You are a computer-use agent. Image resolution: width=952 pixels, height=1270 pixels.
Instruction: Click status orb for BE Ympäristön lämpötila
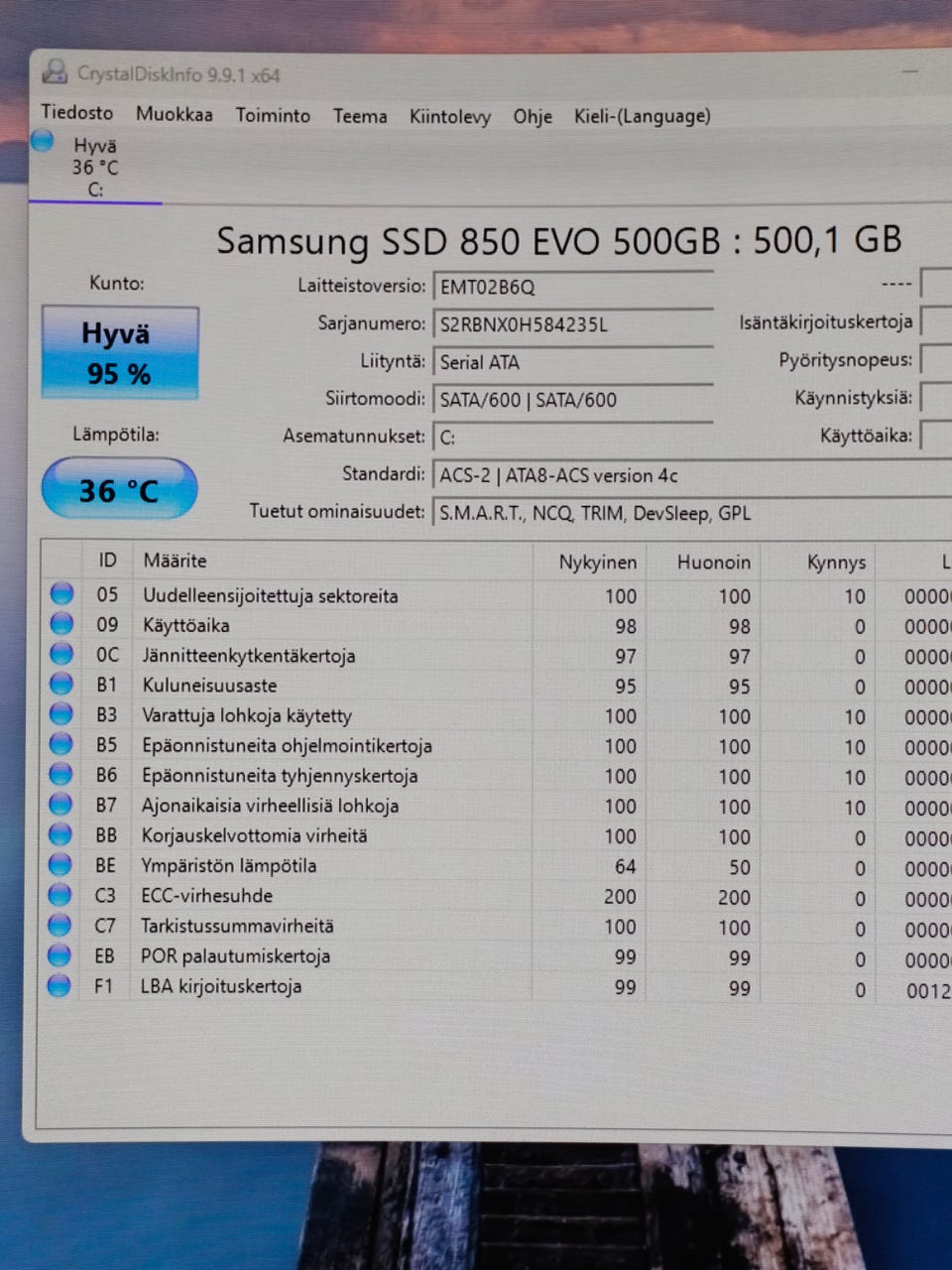(60, 864)
